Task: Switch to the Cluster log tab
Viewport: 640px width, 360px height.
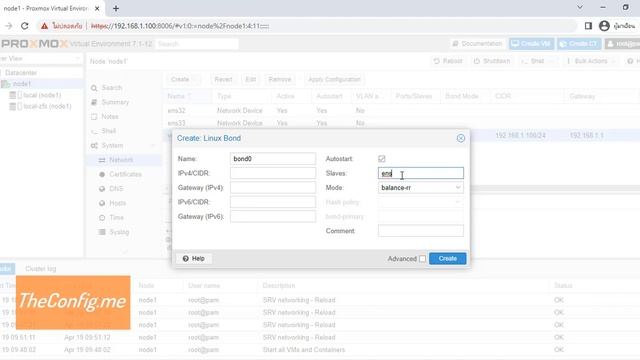Action: (x=40, y=269)
